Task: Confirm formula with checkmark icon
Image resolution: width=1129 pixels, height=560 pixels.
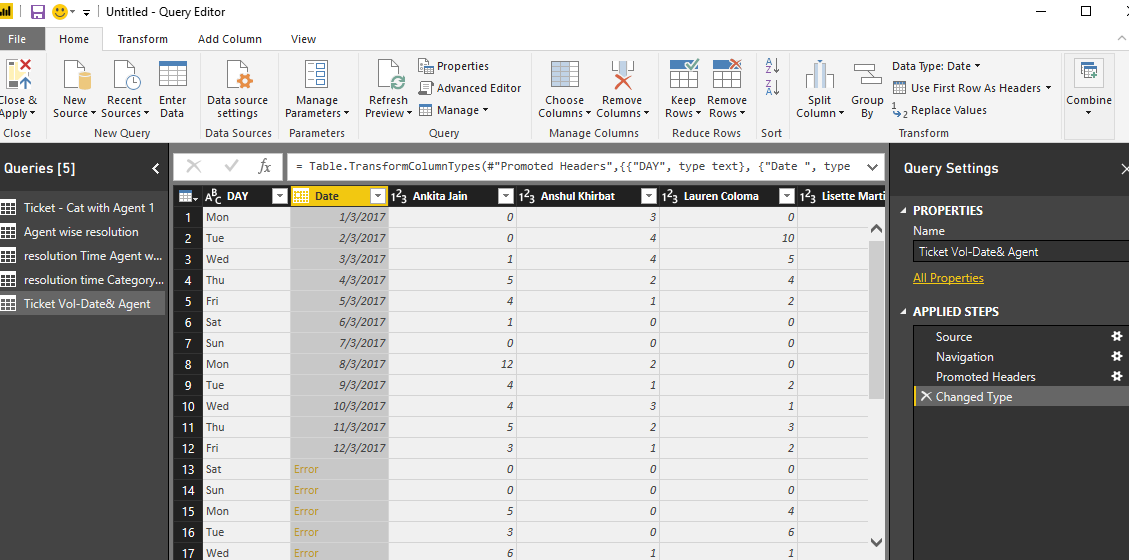Action: tap(232, 166)
